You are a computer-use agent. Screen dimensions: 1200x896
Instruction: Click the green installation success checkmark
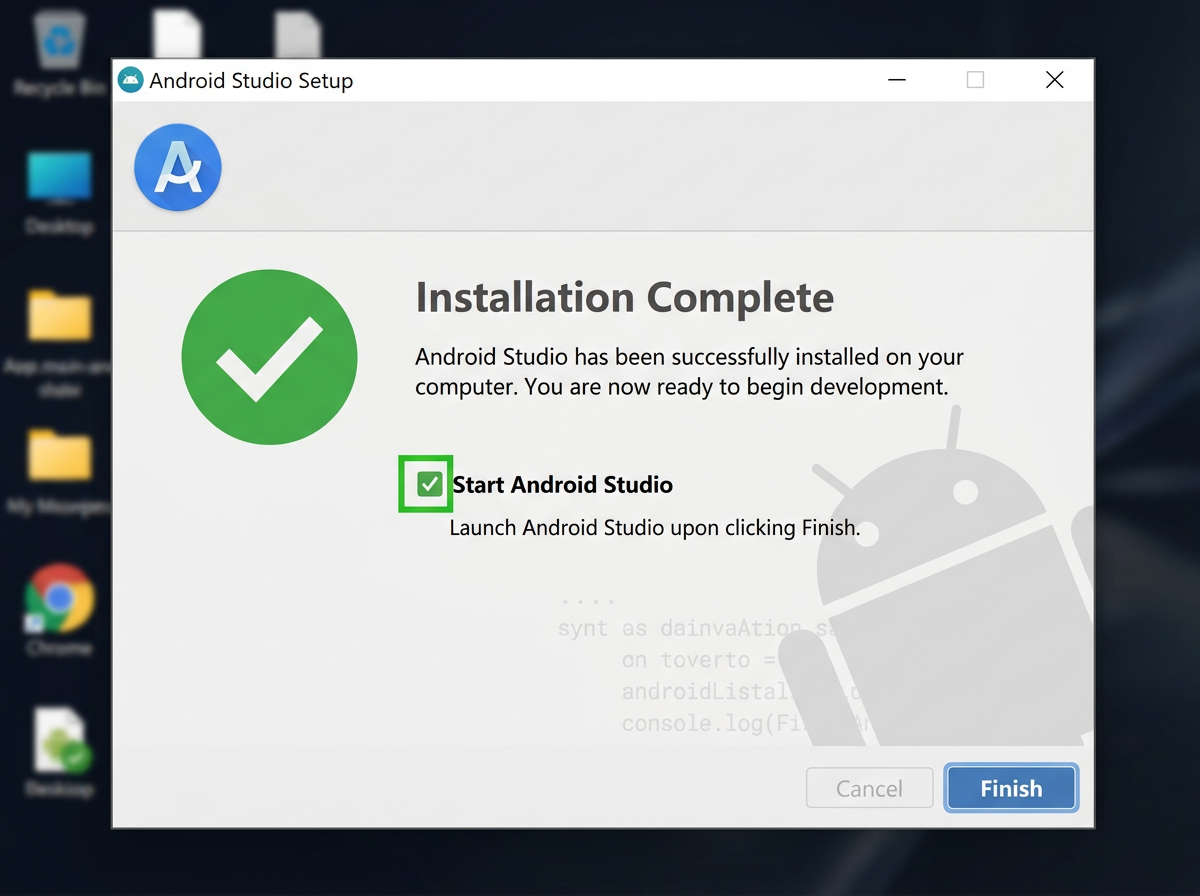269,357
